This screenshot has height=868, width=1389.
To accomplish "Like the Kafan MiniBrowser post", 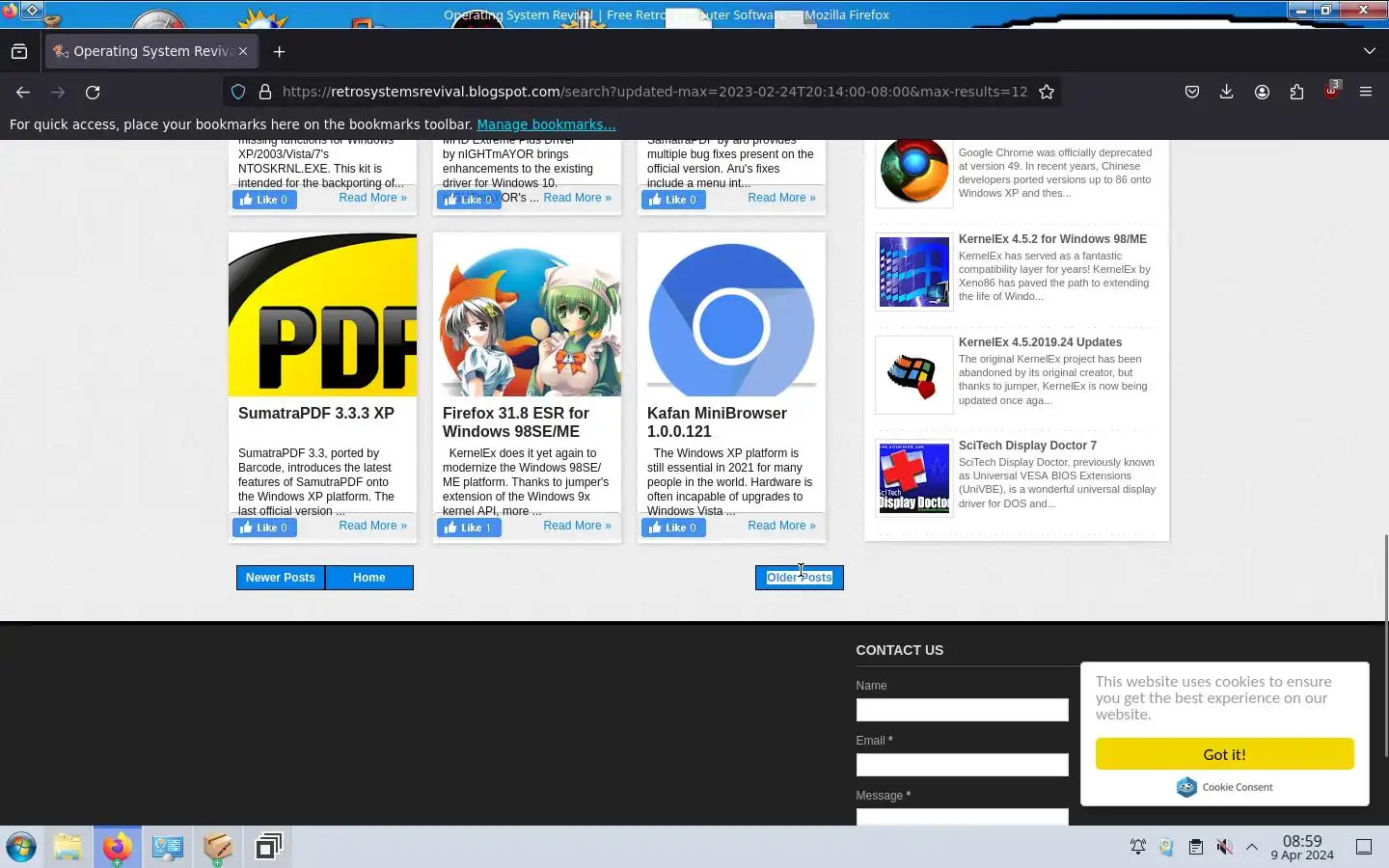I will (x=673, y=528).
